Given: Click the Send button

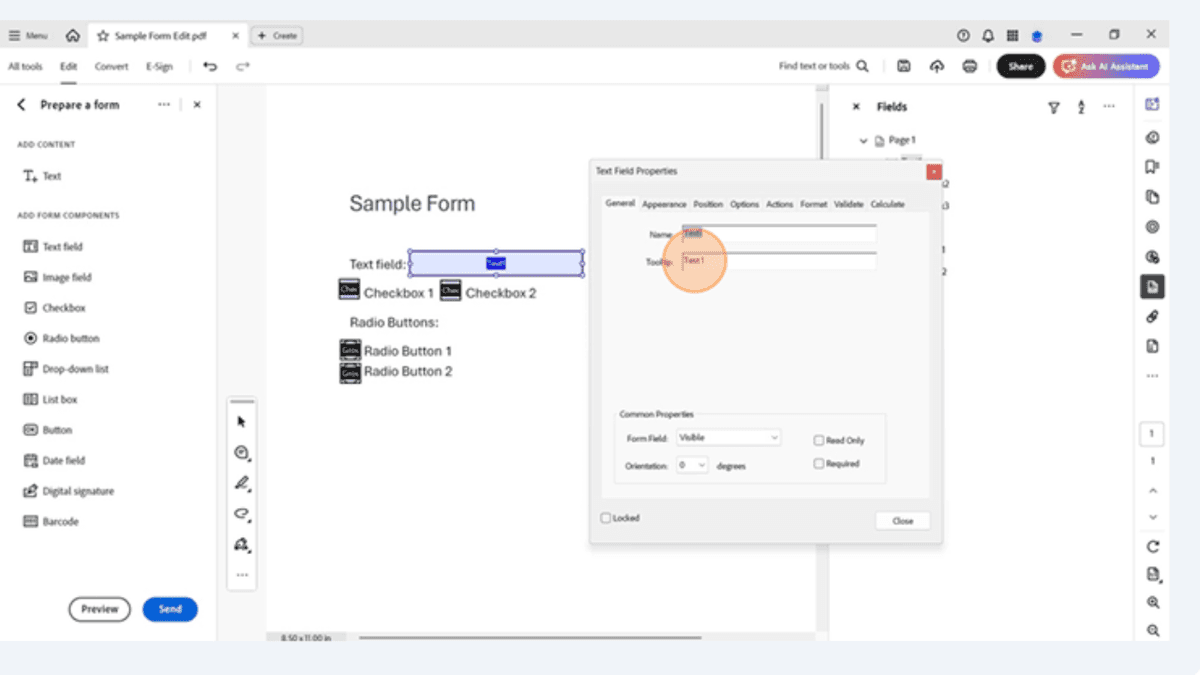Looking at the screenshot, I should (x=170, y=609).
